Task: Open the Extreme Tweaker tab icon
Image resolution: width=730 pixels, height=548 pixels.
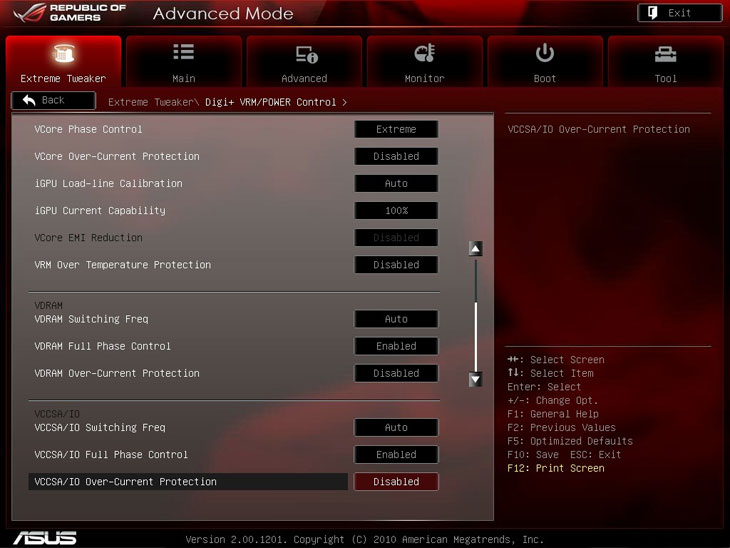Action: [63, 54]
